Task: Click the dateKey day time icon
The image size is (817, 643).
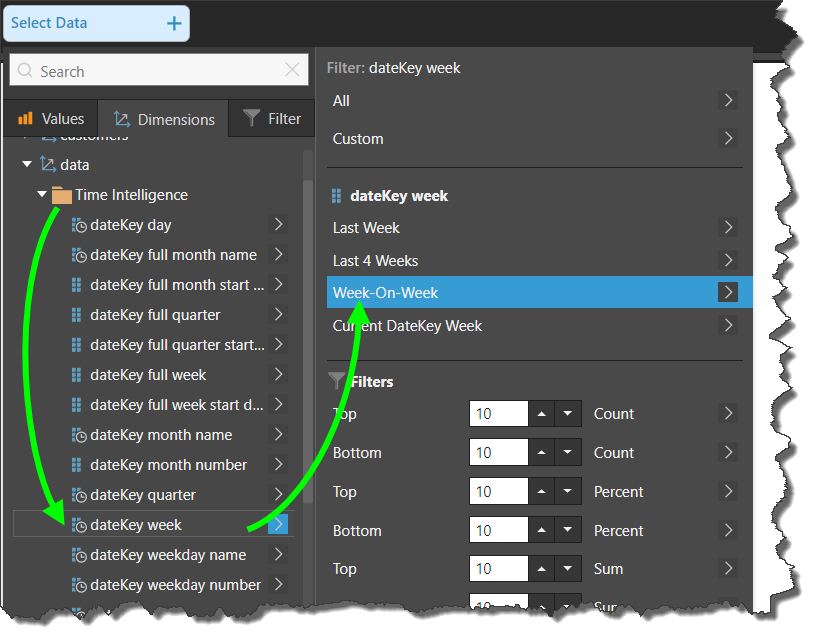Action: tap(79, 225)
